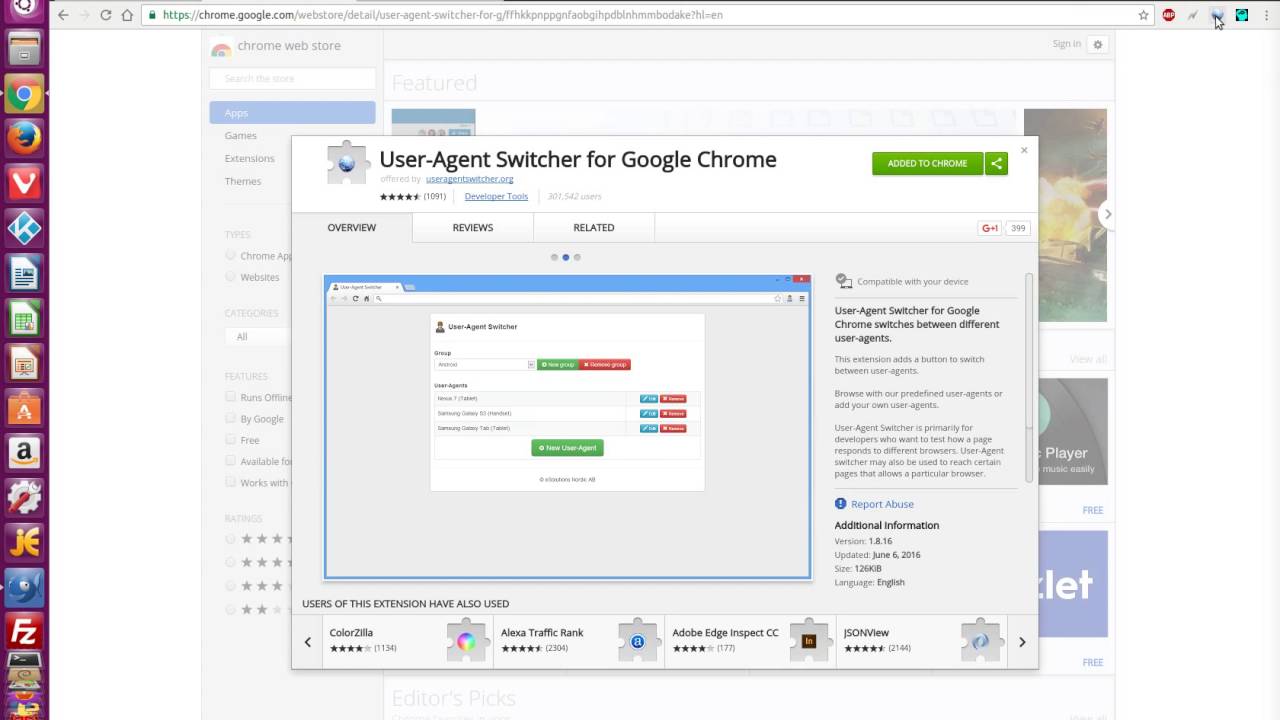Select Themes in the store sidebar
Viewport: 1280px width, 720px height.
(x=243, y=182)
